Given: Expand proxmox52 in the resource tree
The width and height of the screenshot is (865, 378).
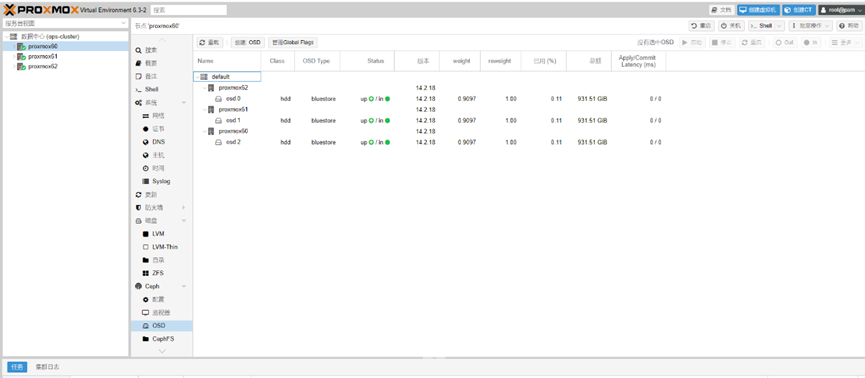Looking at the screenshot, I should point(14,66).
